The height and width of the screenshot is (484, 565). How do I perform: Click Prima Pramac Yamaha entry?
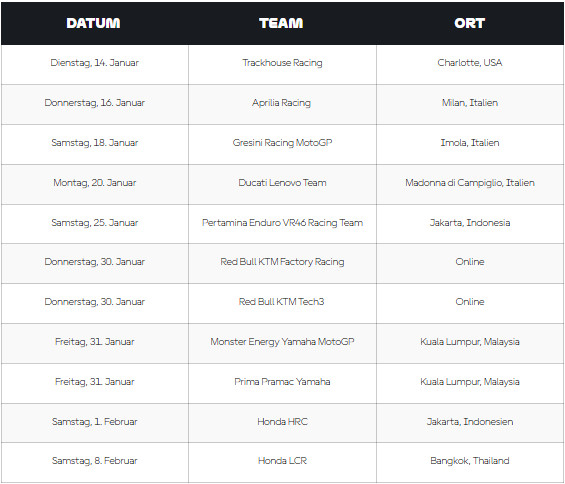(x=282, y=382)
